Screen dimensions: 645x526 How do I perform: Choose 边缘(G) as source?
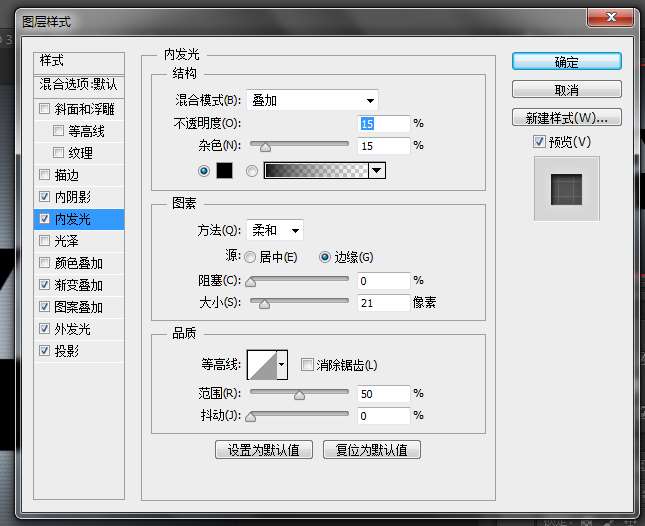tap(325, 257)
